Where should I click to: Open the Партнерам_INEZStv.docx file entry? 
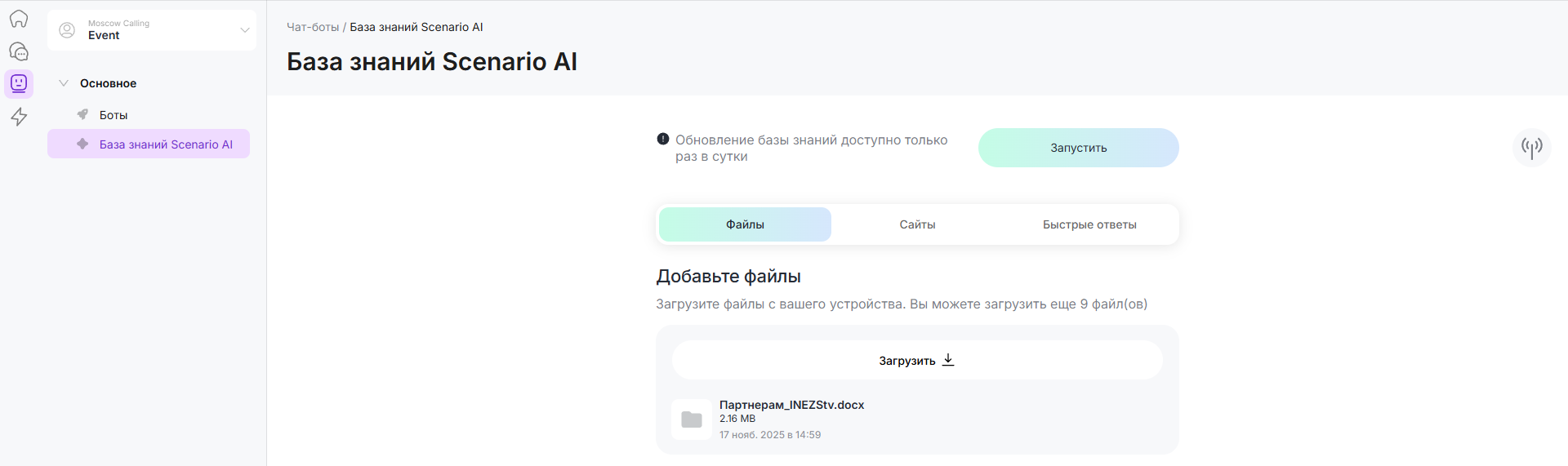click(x=791, y=405)
